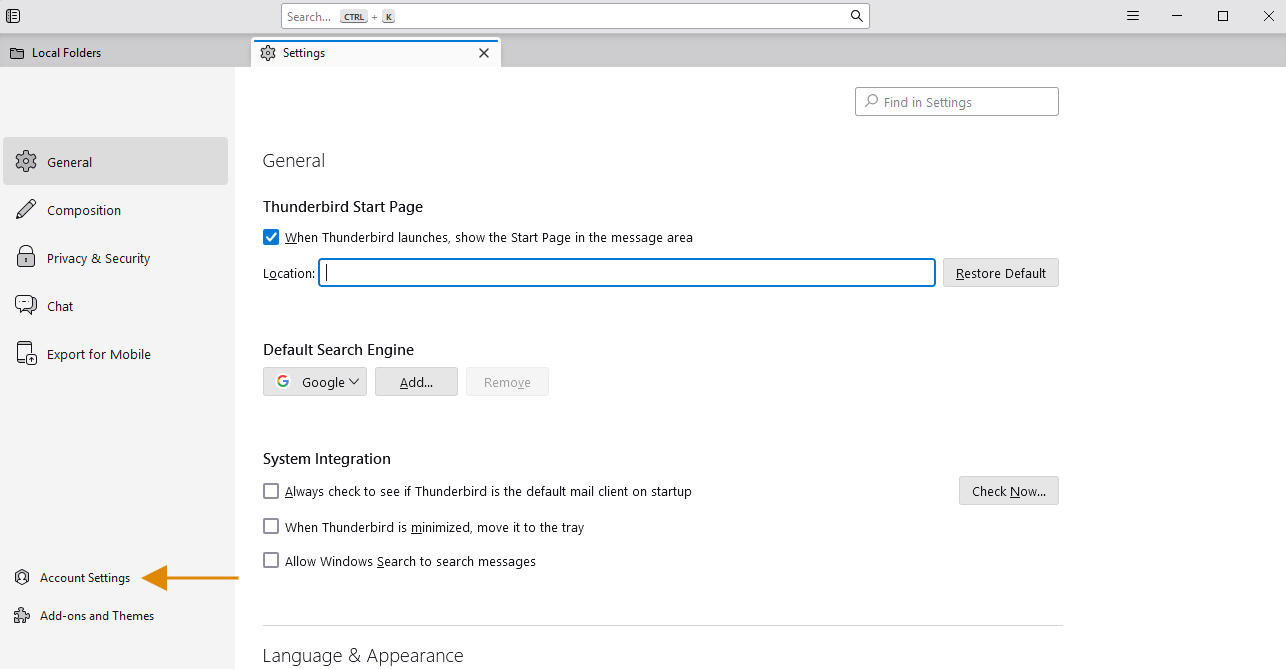Open the Privacy & Security category
1286x669 pixels.
pyautogui.click(x=116, y=258)
